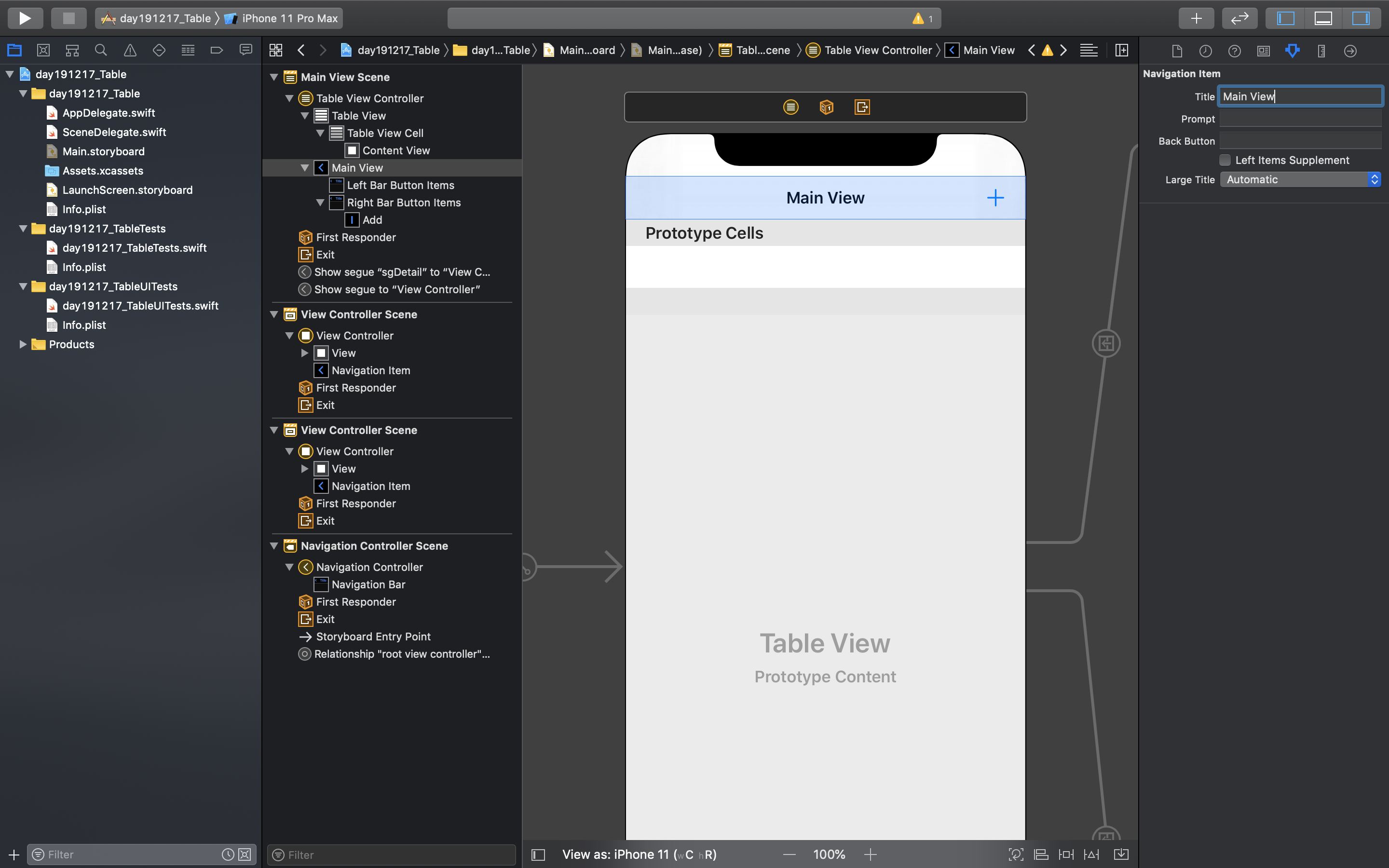The image size is (1389, 868).
Task: Open the Connections inspector arrow icon
Action: pos(1350,51)
